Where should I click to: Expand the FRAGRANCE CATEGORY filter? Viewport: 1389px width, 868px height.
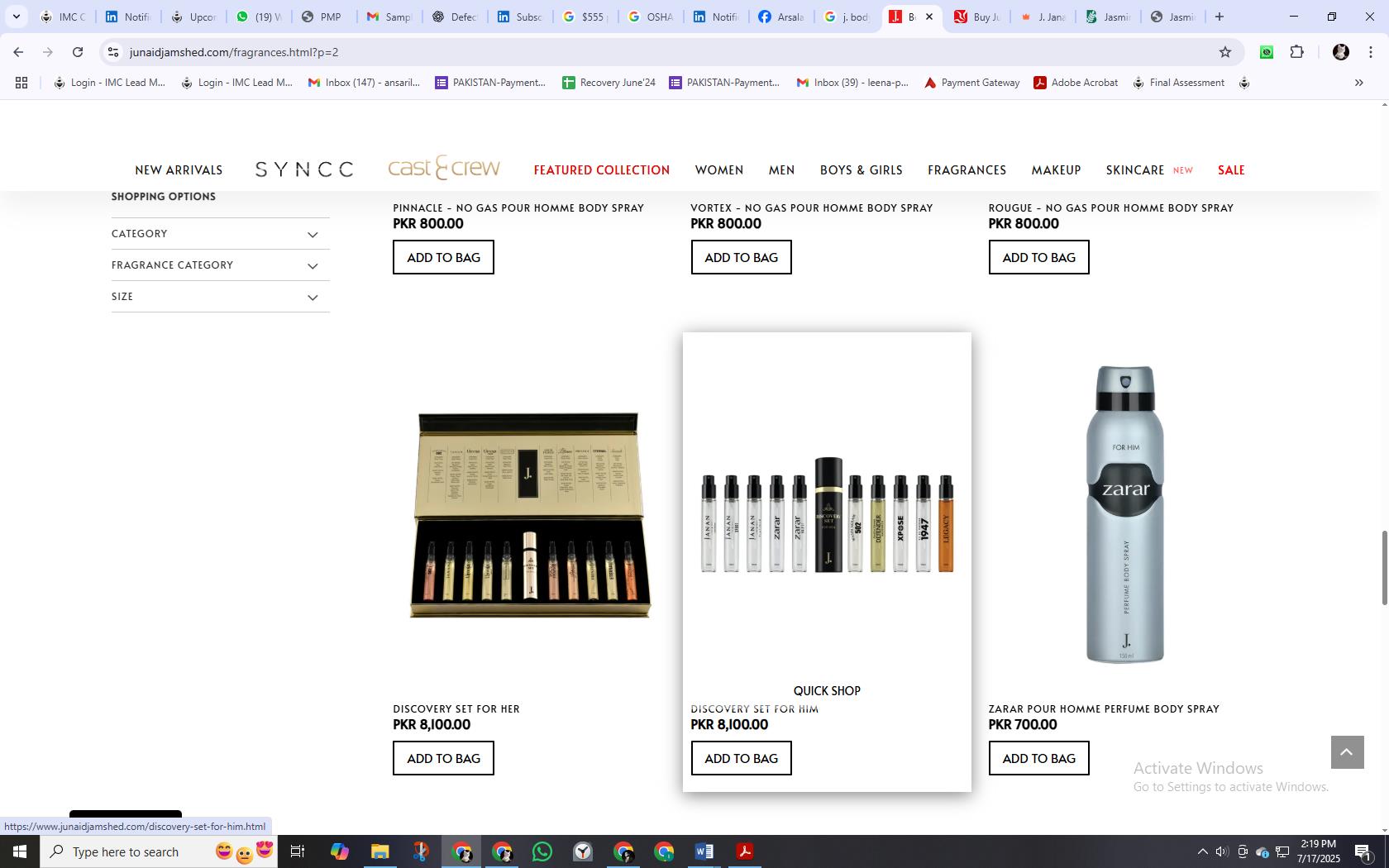[220, 265]
